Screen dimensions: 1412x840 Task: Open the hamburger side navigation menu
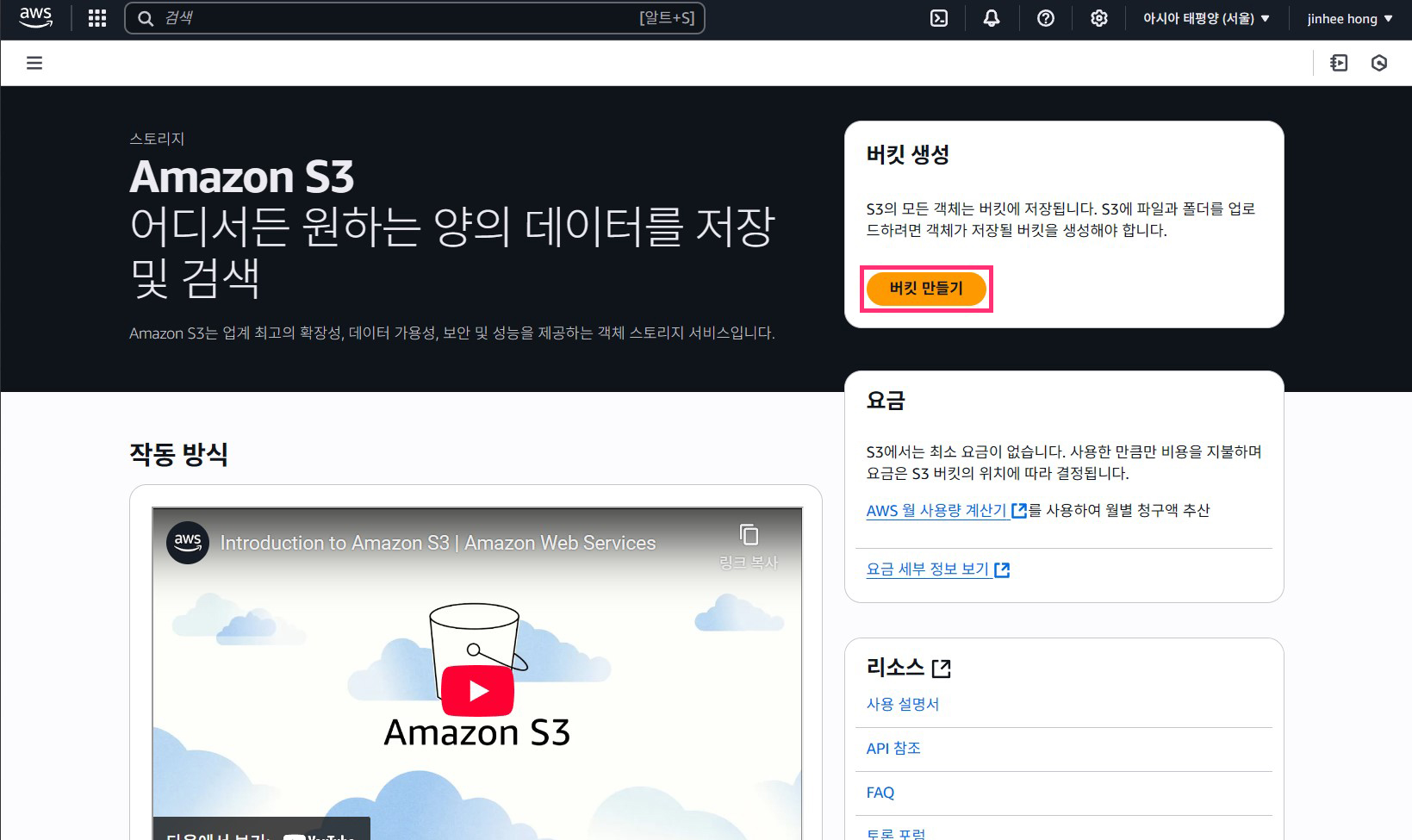34,63
